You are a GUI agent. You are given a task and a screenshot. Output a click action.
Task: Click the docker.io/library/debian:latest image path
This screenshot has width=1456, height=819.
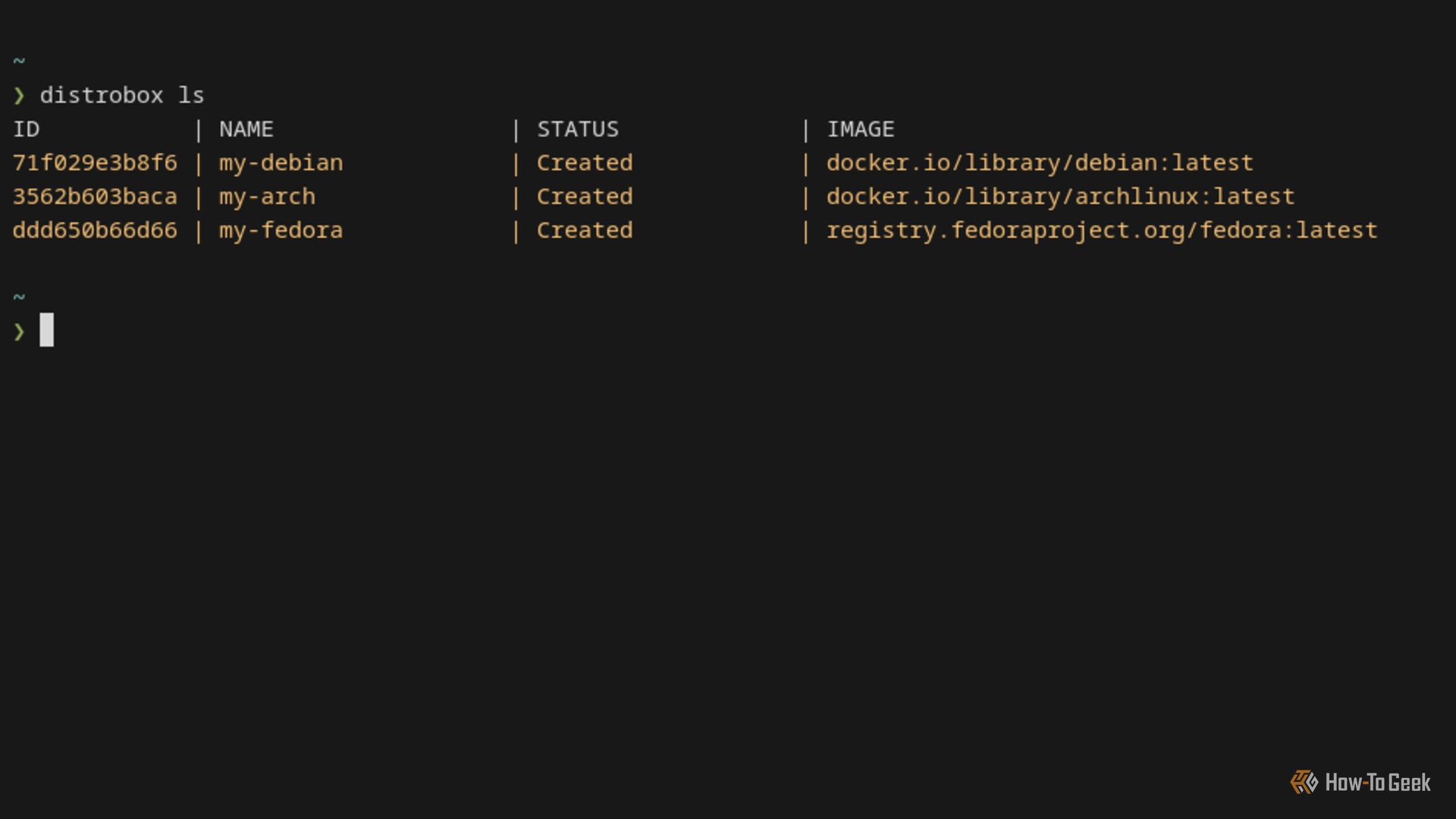click(1040, 163)
